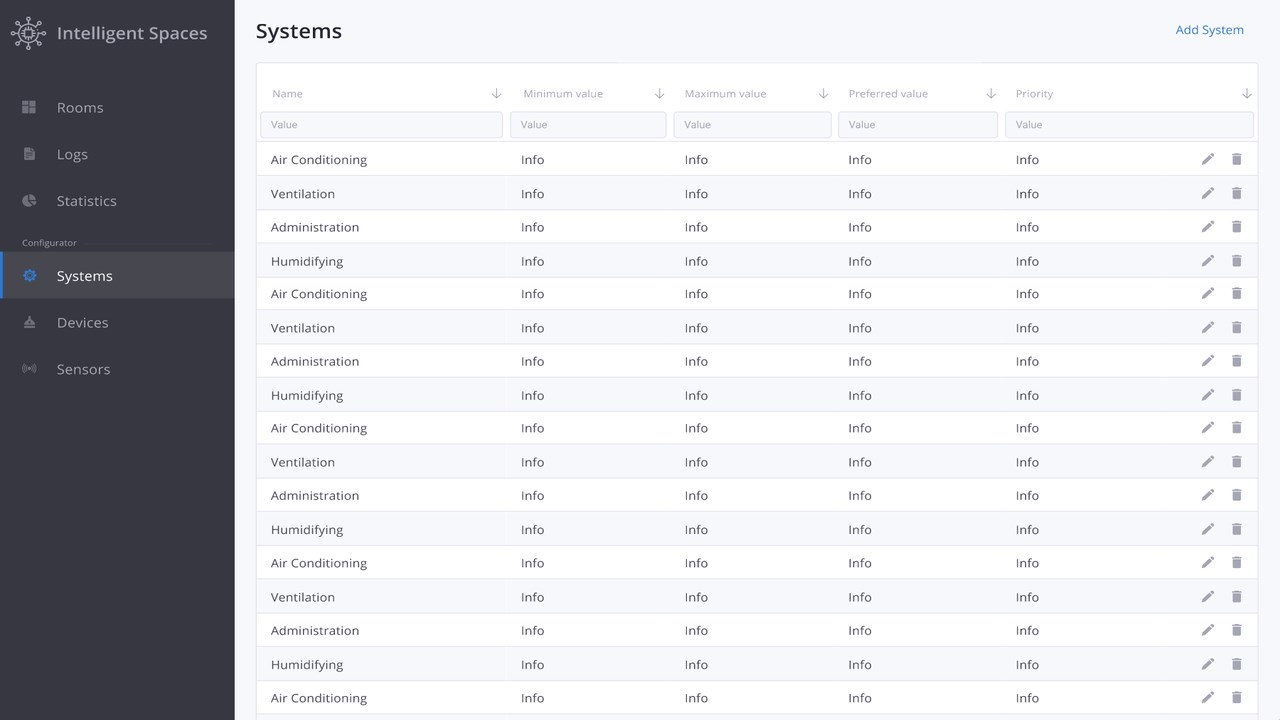Sort by Minimum value column arrow
Image resolution: width=1280 pixels, height=720 pixels.
tap(659, 94)
